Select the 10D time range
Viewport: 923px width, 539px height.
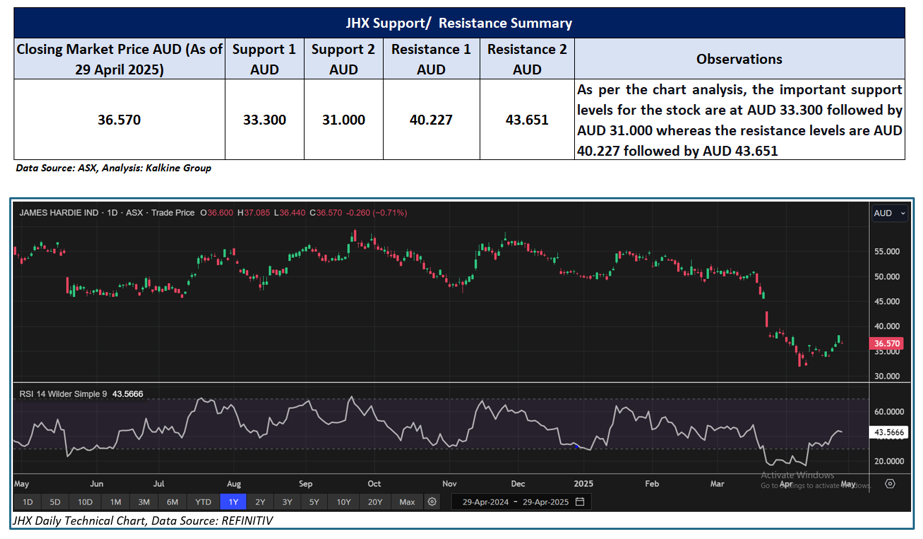[85, 502]
